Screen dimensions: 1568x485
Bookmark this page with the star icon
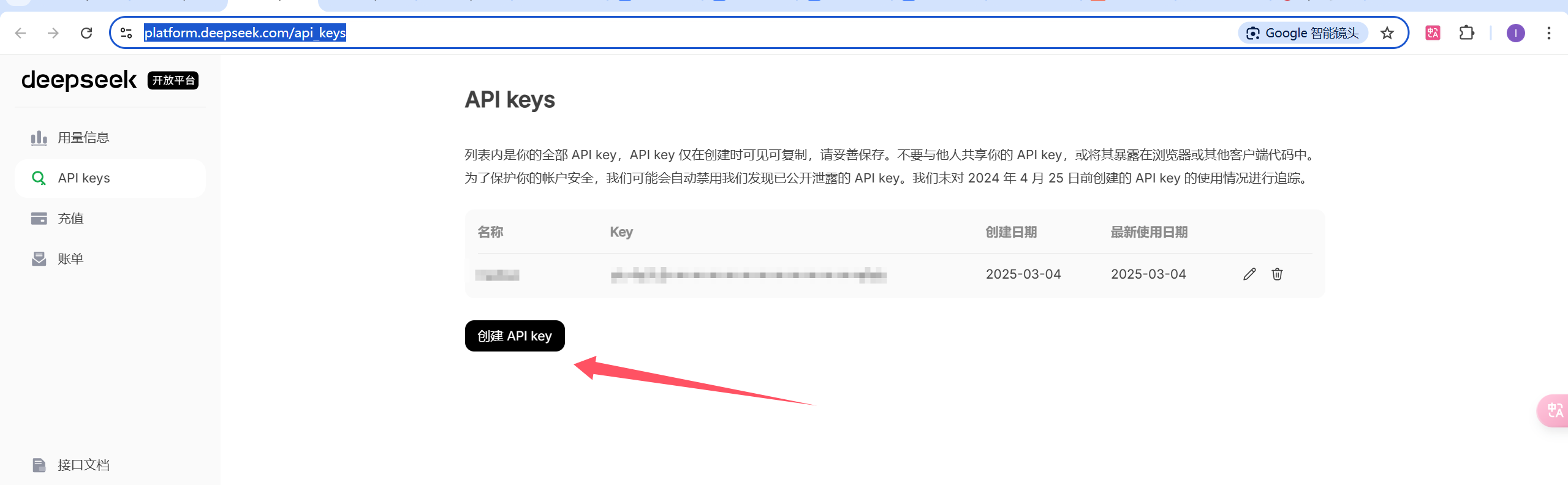(x=1387, y=33)
